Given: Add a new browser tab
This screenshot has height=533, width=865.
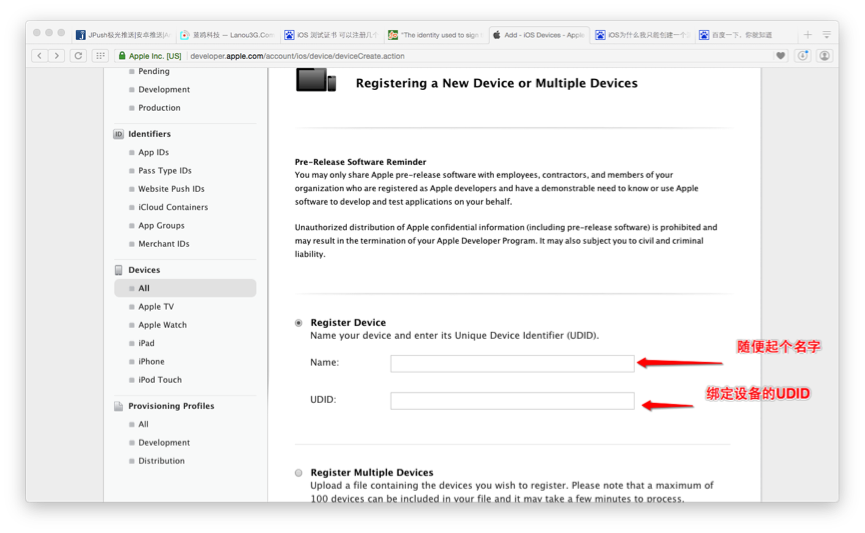Looking at the screenshot, I should point(808,35).
